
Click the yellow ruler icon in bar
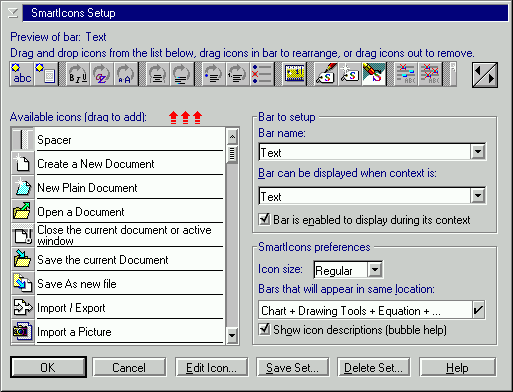(x=294, y=74)
